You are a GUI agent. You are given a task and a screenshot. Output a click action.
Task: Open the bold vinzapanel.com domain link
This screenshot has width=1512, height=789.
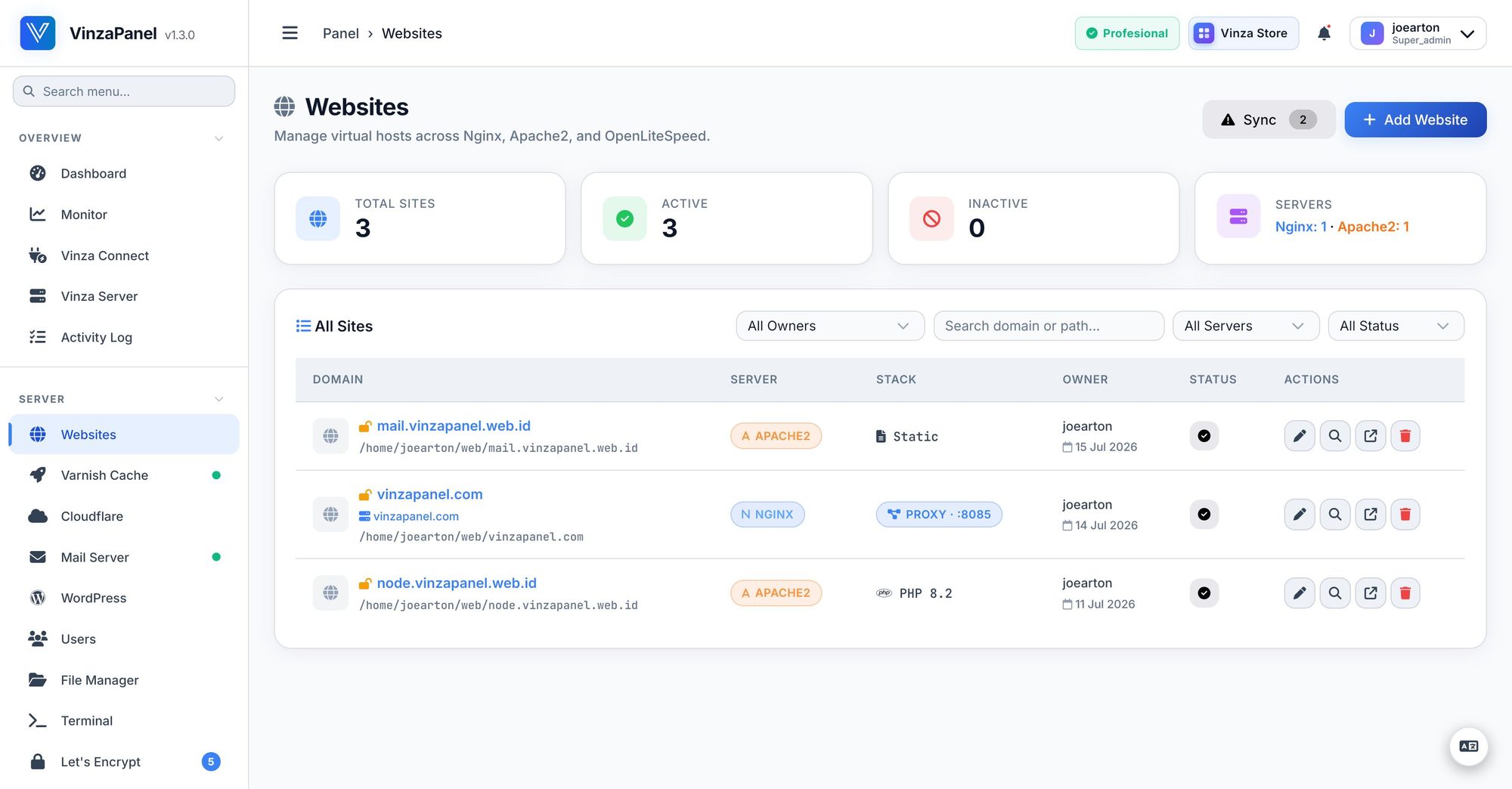pos(429,494)
